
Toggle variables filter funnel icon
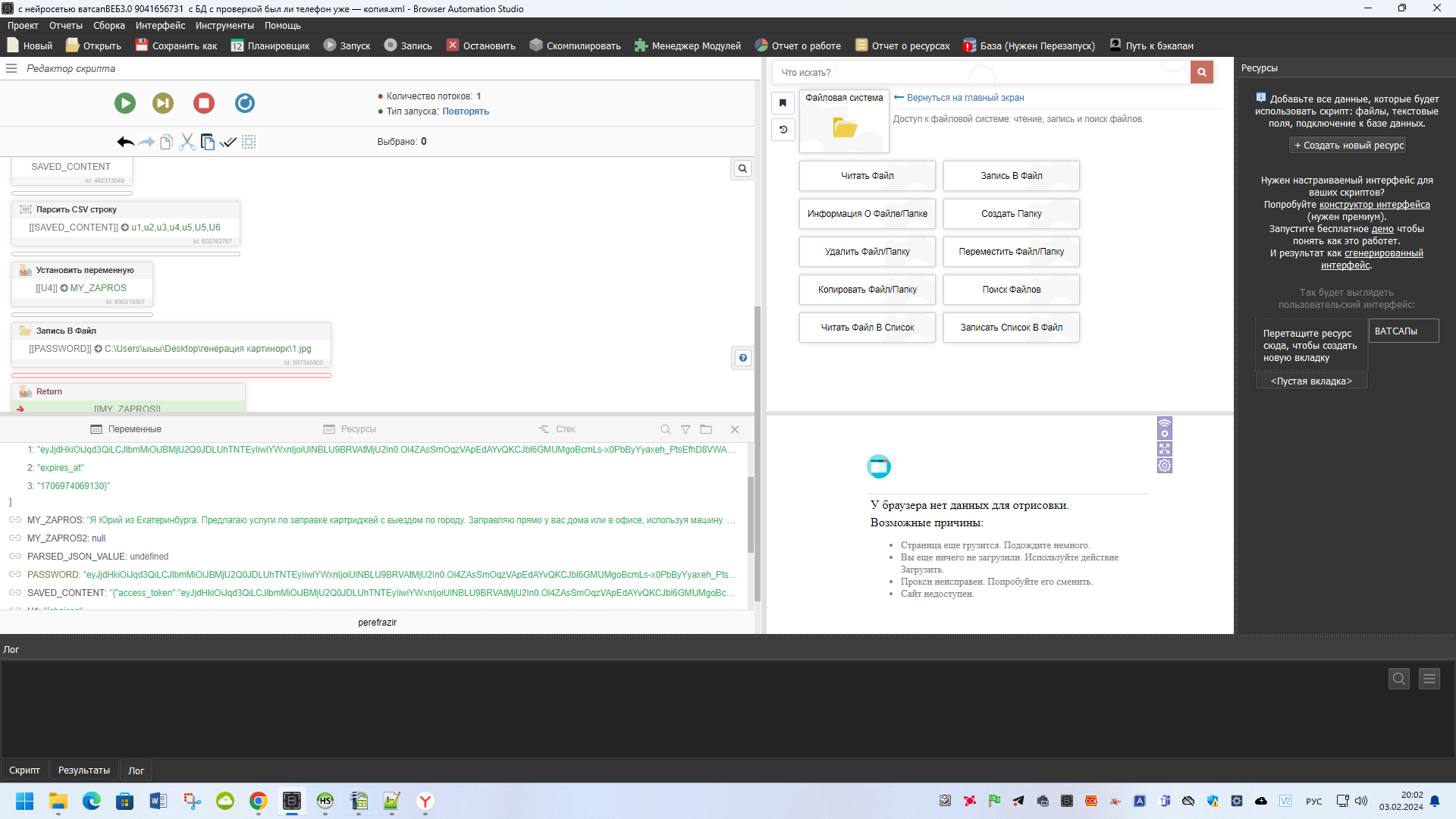pyautogui.click(x=686, y=429)
